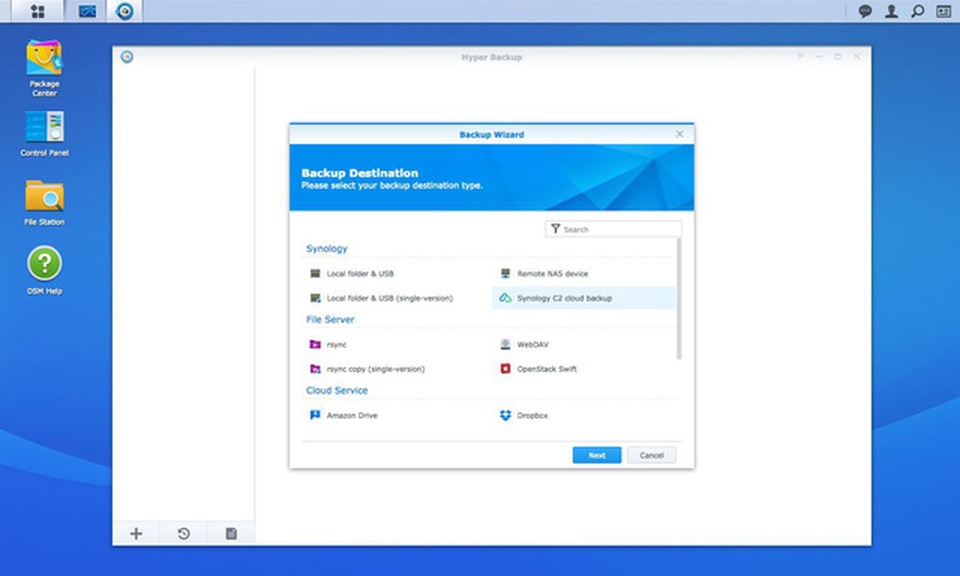Click the destination Search field
960x576 pixels.
[613, 229]
